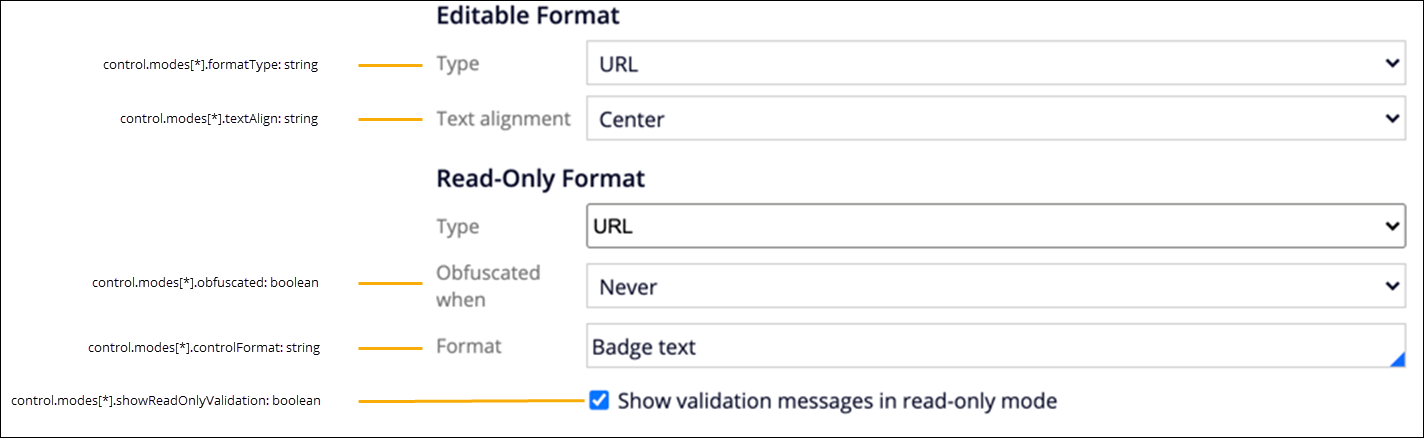Click the chevron arrow of Read-Only Format Type dropdown

(x=1392, y=226)
